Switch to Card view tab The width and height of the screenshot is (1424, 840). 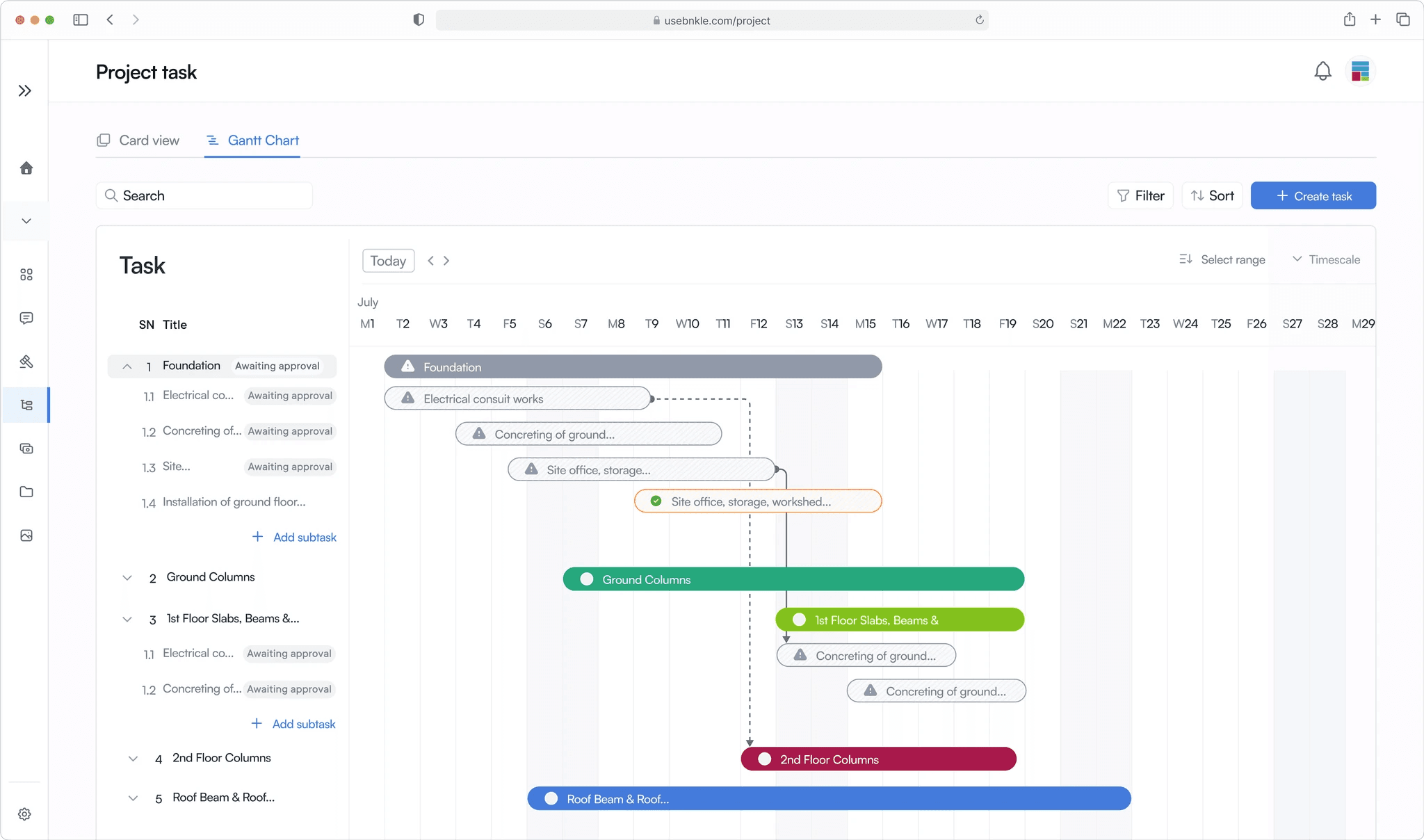[x=138, y=140]
